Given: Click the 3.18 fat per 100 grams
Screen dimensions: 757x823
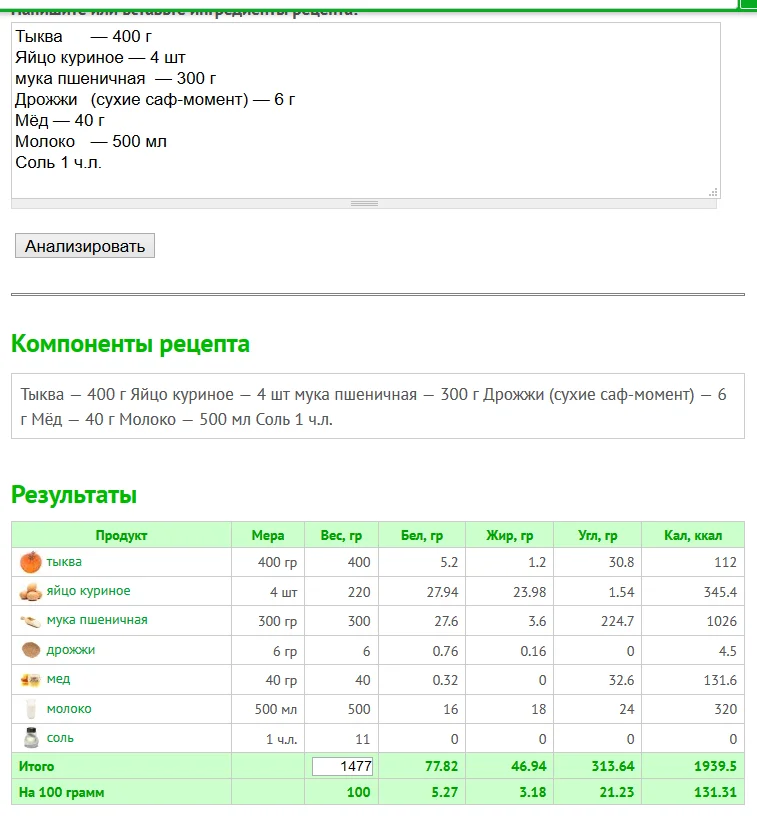Looking at the screenshot, I should pyautogui.click(x=532, y=792).
